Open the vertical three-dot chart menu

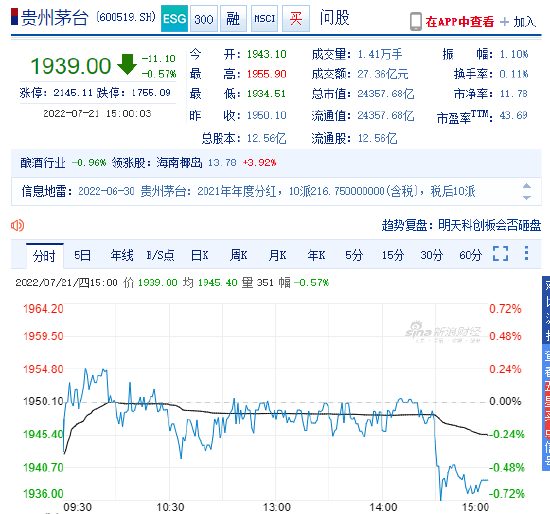tap(526, 253)
